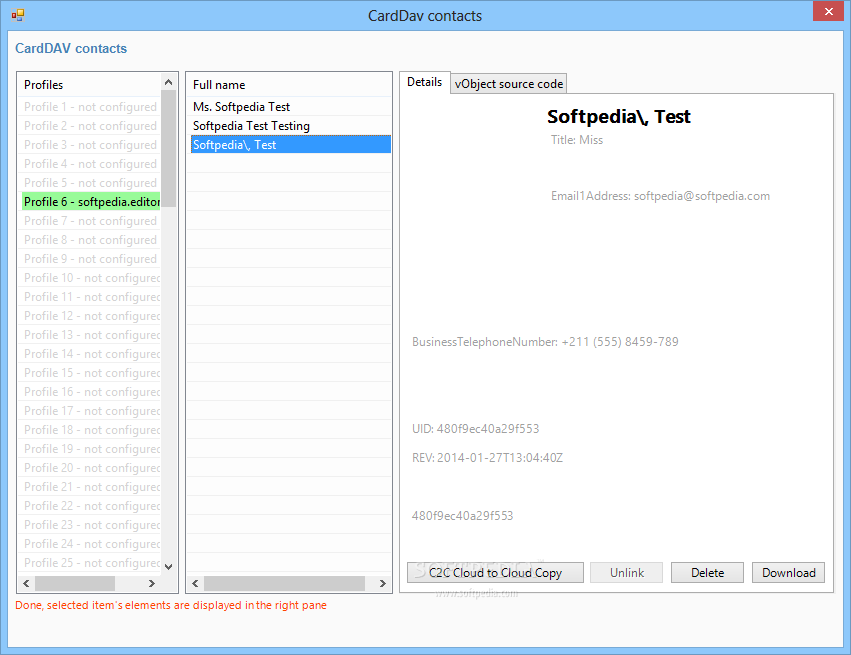
Task: Select Profile 25 - not configured
Action: tap(91, 563)
